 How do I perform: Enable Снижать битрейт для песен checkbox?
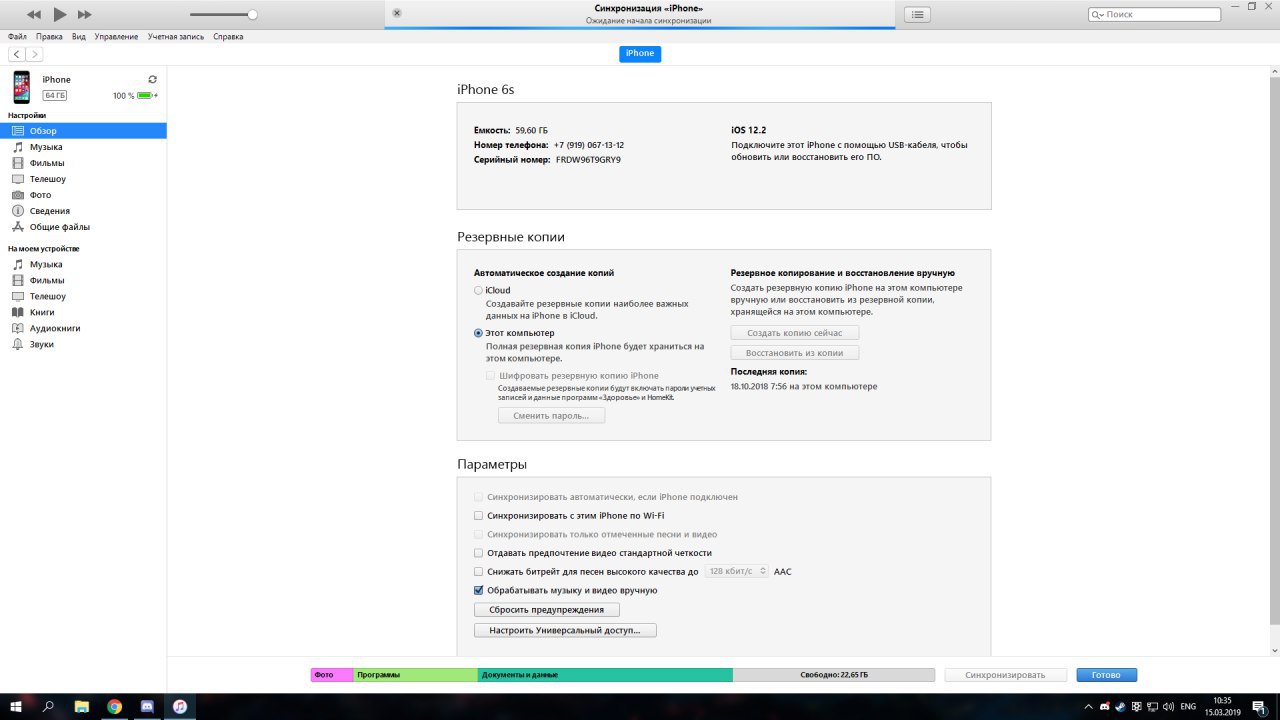tap(478, 572)
